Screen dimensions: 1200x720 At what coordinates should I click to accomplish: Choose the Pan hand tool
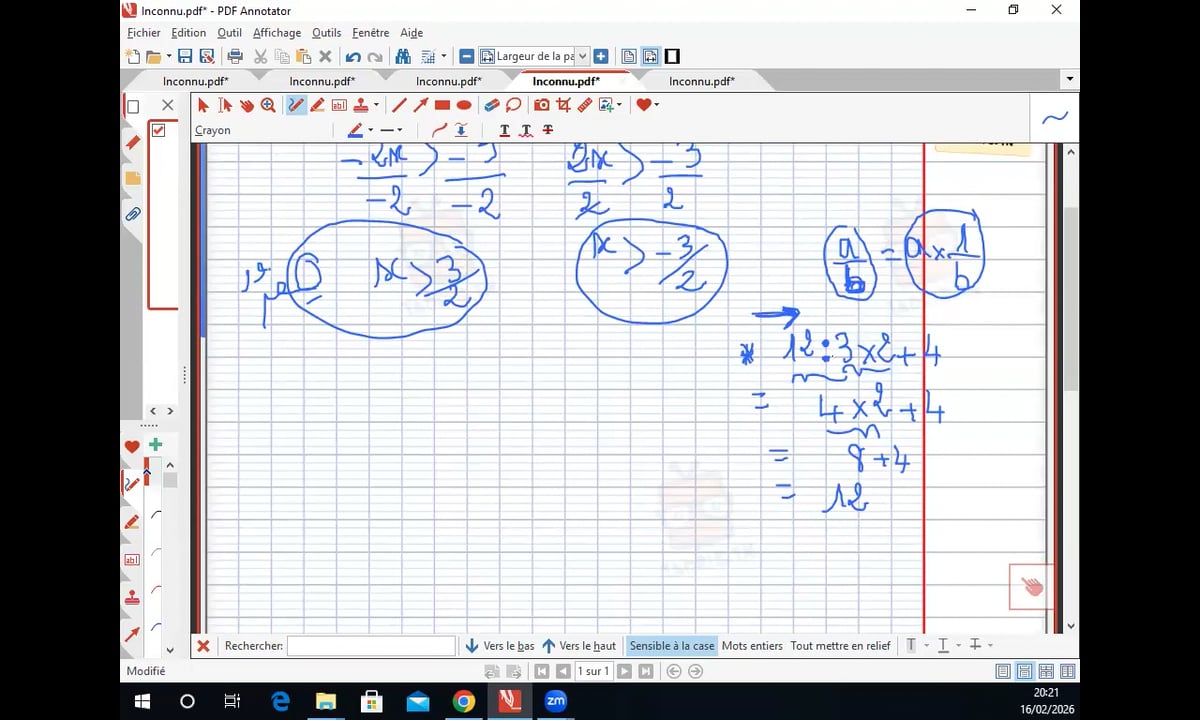pyautogui.click(x=246, y=105)
